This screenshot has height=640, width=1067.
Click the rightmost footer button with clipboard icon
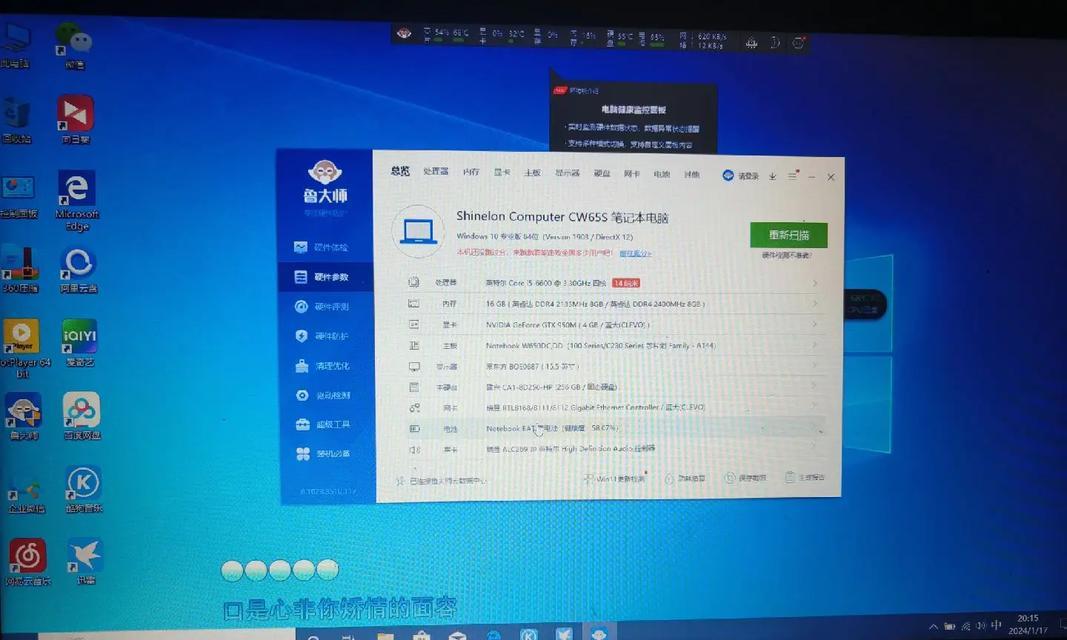click(804, 477)
